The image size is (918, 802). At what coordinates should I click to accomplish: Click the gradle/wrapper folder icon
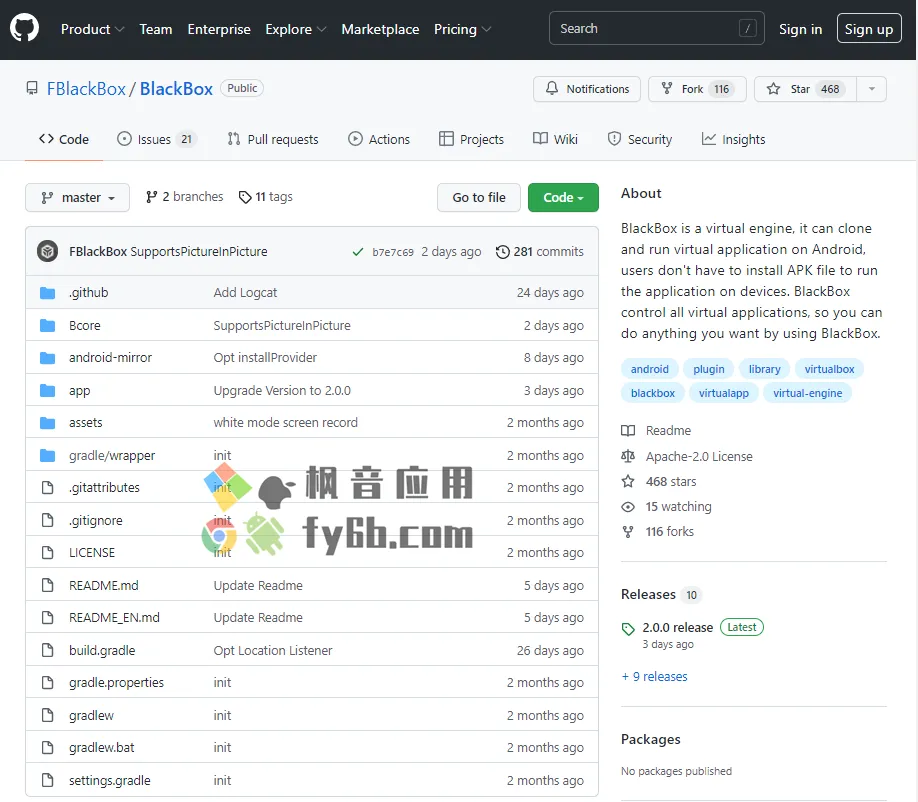click(x=47, y=455)
